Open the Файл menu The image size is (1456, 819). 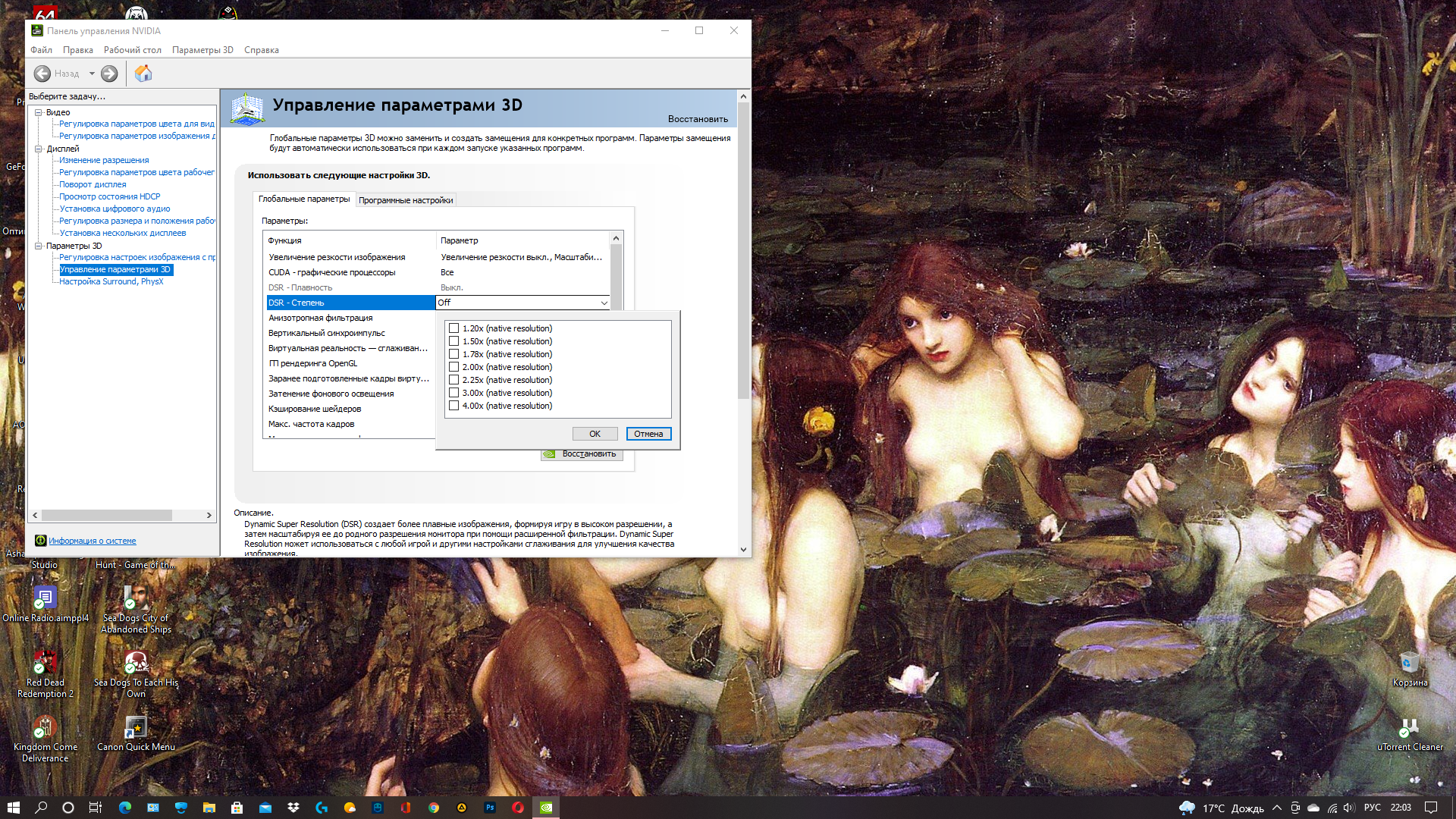pyautogui.click(x=41, y=50)
